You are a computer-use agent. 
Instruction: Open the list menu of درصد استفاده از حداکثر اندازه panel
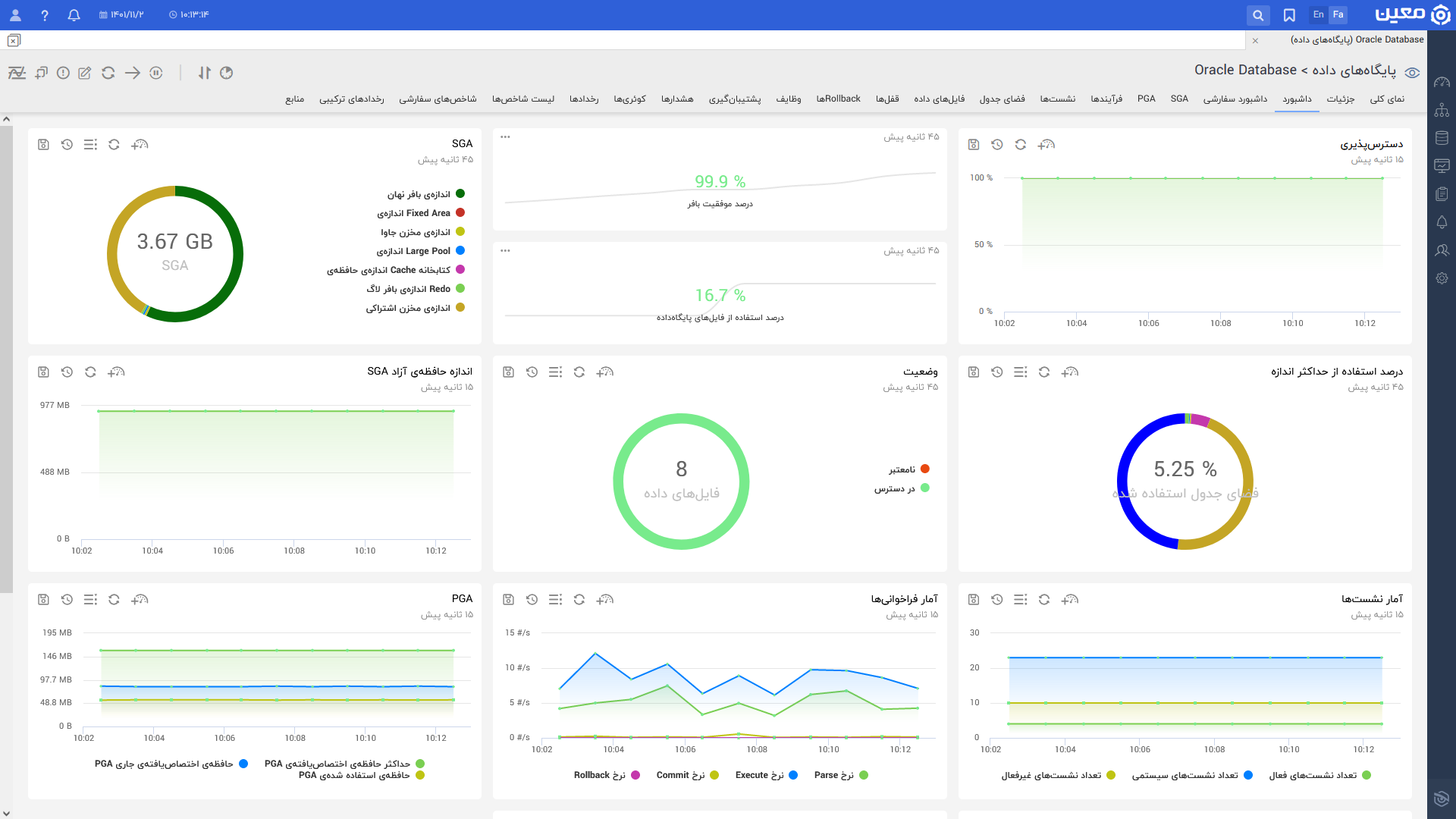(x=1020, y=372)
